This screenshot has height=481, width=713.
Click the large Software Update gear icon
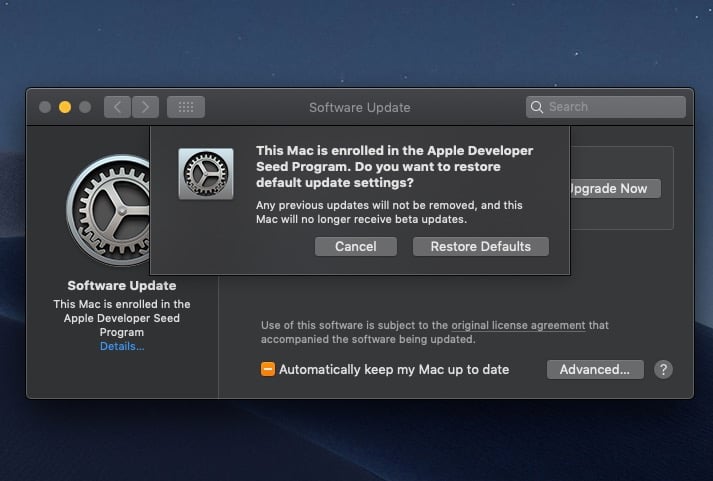pyautogui.click(x=108, y=210)
